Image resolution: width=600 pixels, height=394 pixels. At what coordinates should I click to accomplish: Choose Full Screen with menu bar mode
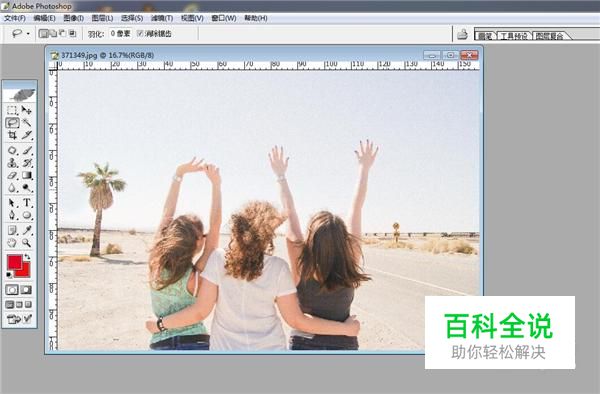[19, 305]
